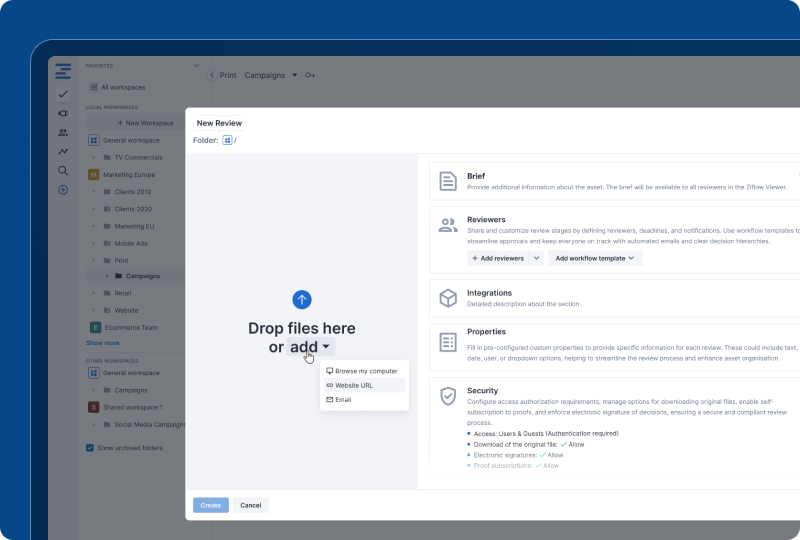The width and height of the screenshot is (800, 540).
Task: Click the blue upload arrow icon
Action: 302,299
